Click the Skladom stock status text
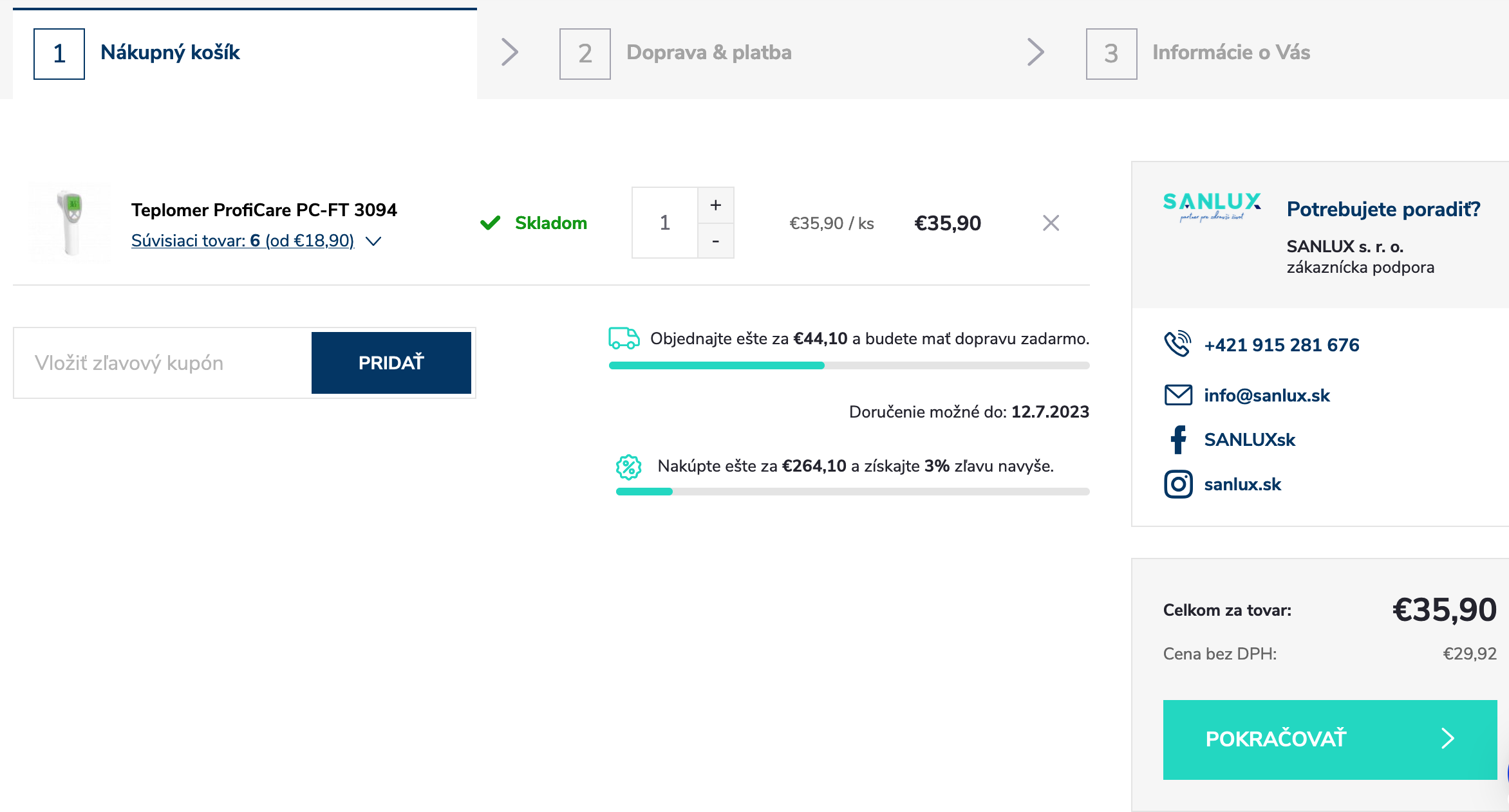1509x812 pixels. point(551,223)
